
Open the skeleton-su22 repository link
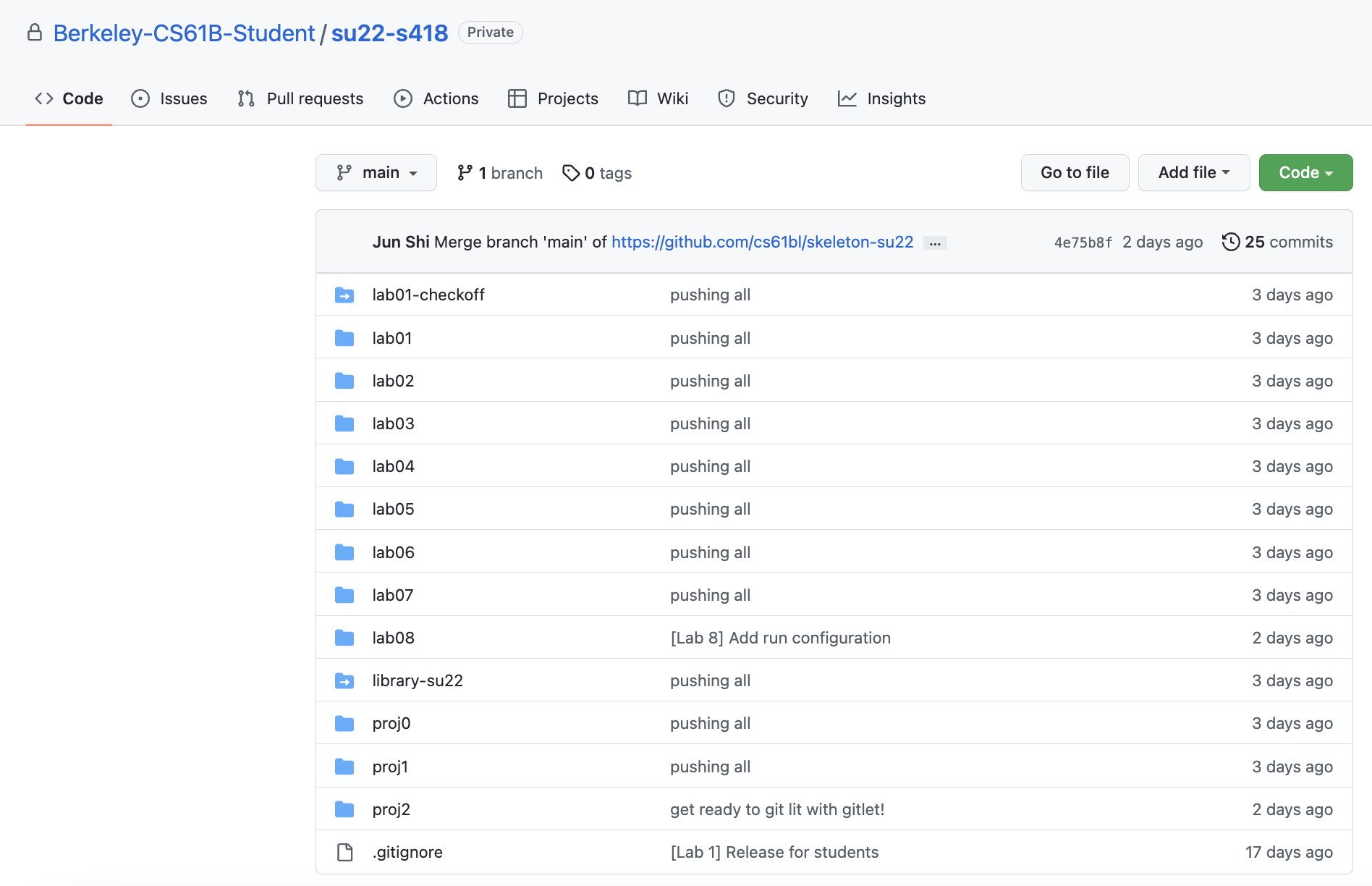click(762, 242)
